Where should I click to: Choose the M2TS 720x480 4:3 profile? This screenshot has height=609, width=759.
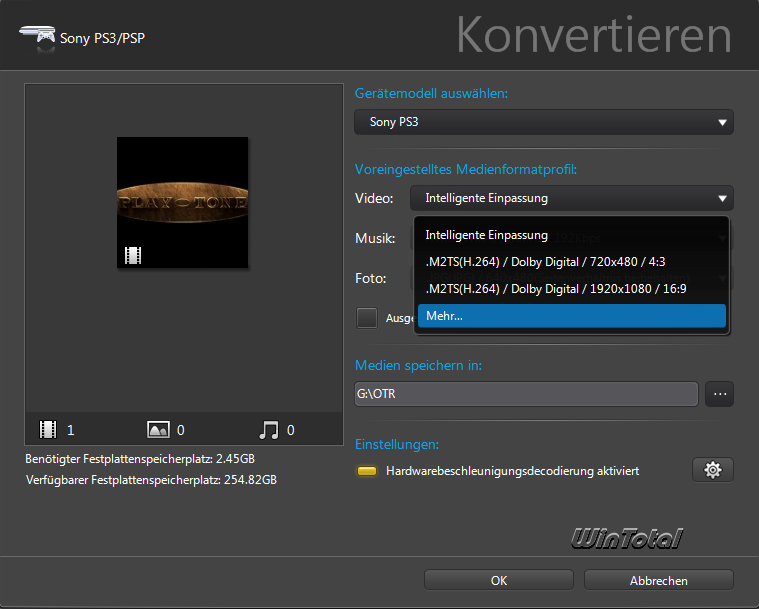572,262
